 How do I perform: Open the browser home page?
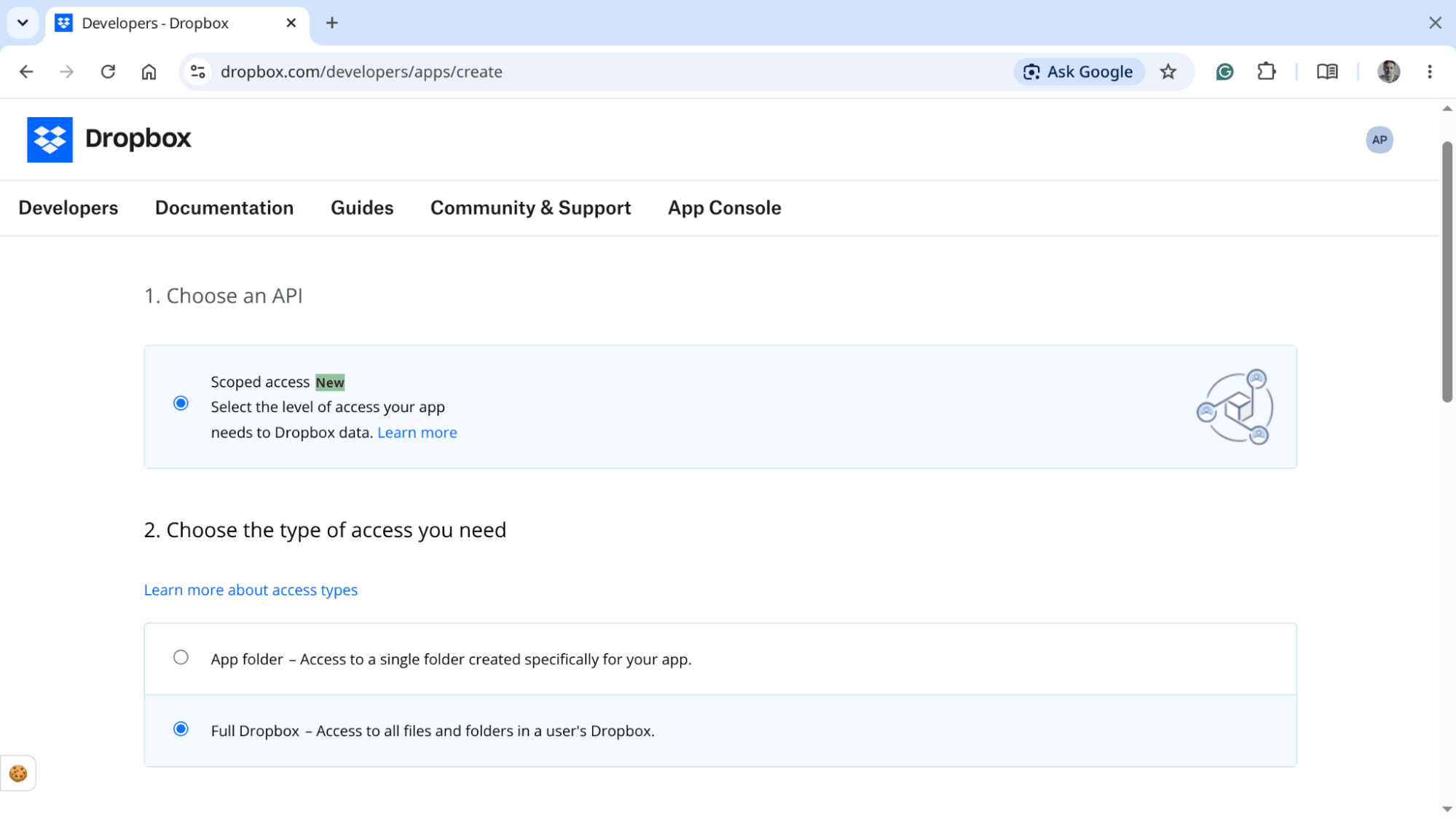(x=149, y=71)
